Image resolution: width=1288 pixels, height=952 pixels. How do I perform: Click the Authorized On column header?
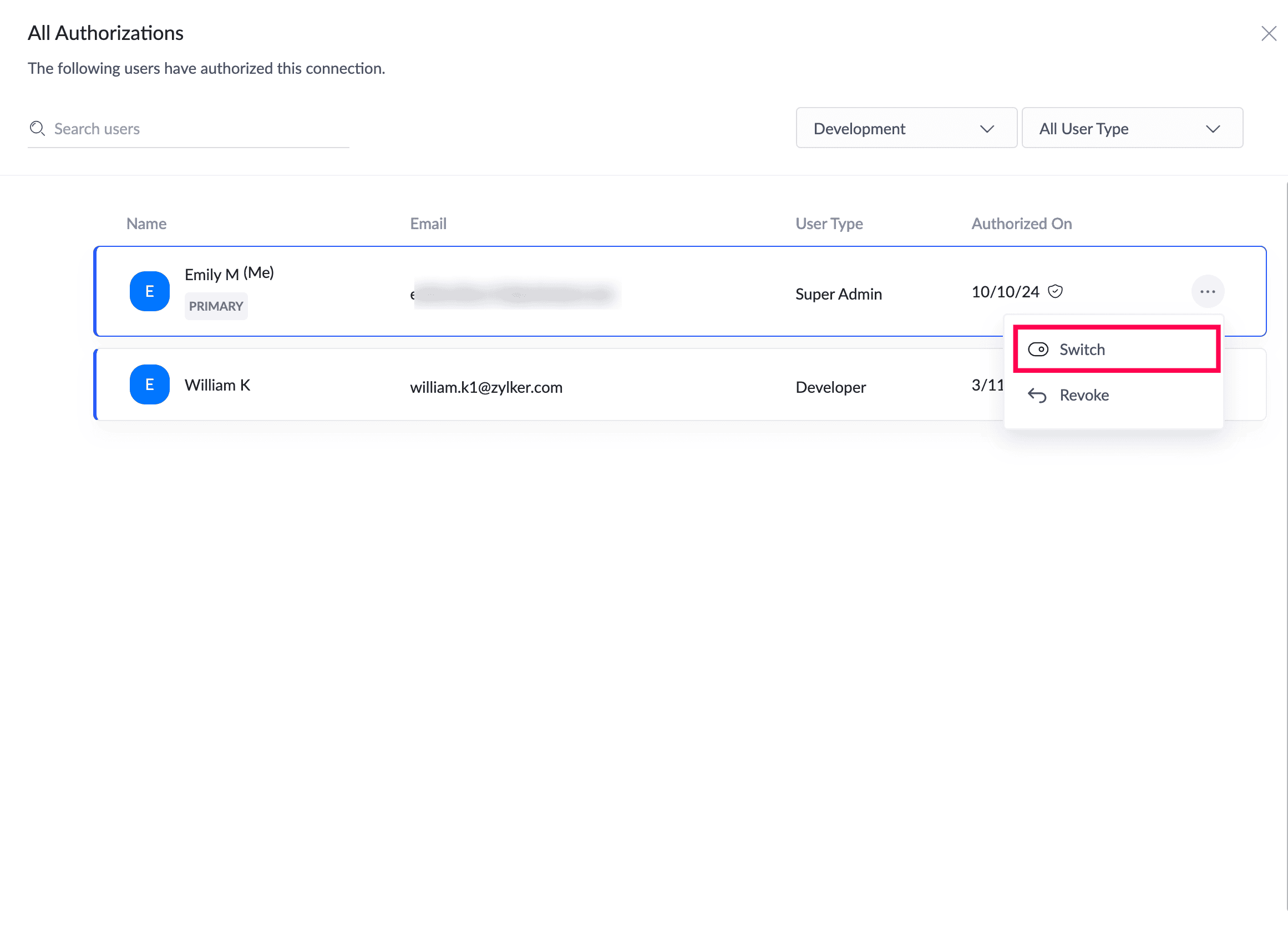click(x=1021, y=224)
